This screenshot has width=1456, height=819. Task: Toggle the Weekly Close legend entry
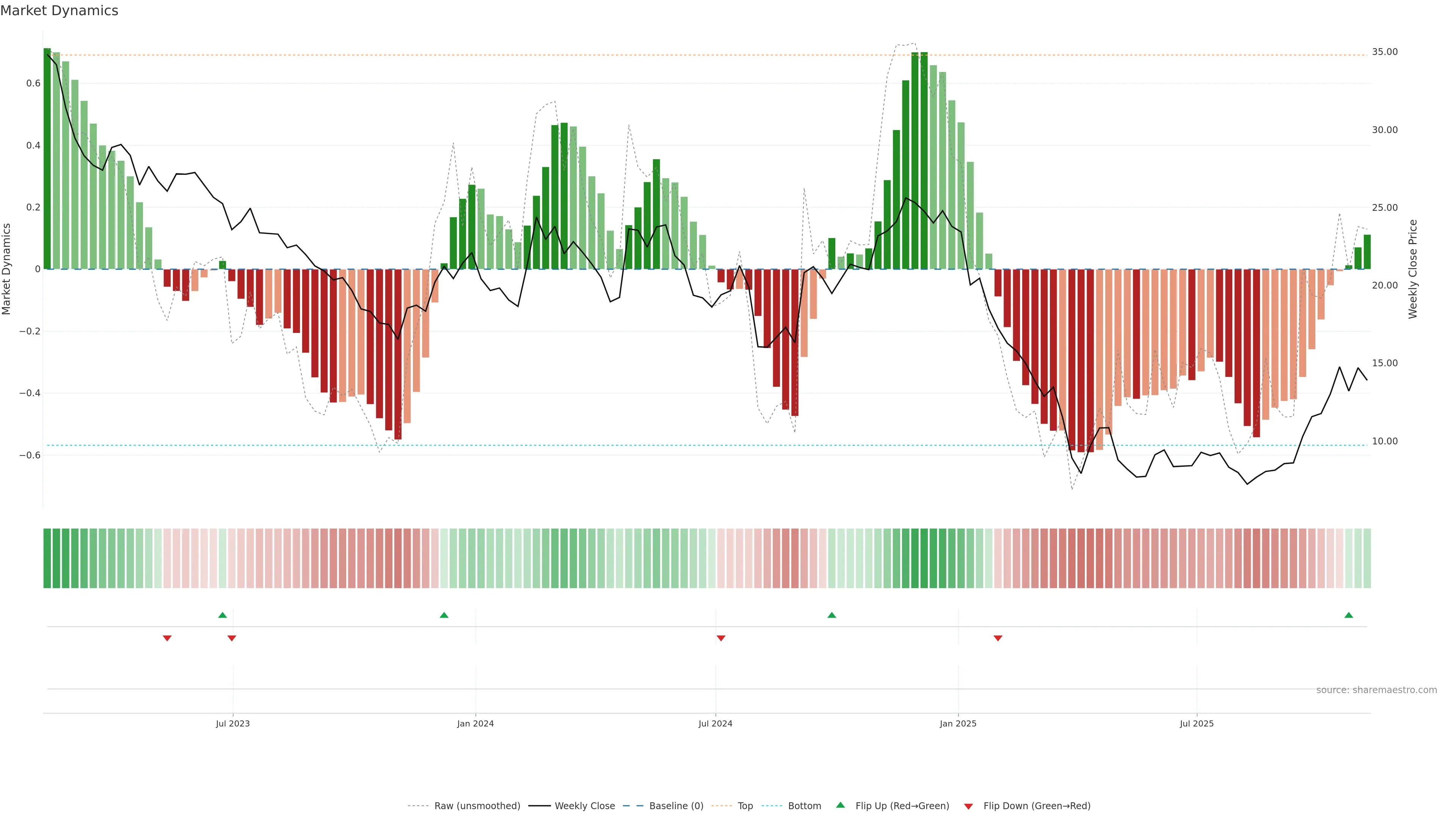coord(584,805)
